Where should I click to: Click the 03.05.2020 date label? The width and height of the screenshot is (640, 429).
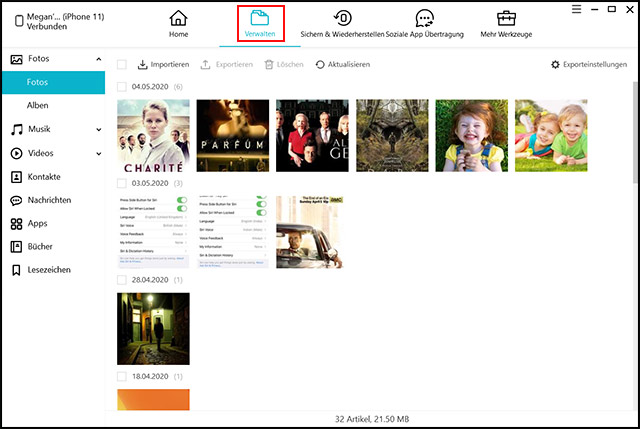coord(150,183)
